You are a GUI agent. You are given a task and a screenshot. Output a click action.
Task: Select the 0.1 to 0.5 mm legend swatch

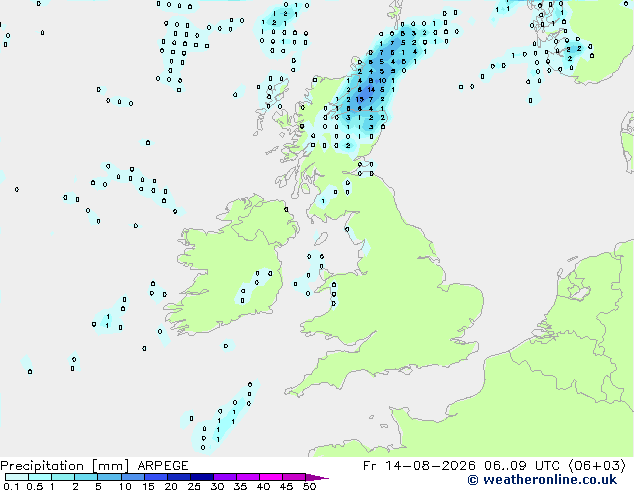pyautogui.click(x=17, y=477)
